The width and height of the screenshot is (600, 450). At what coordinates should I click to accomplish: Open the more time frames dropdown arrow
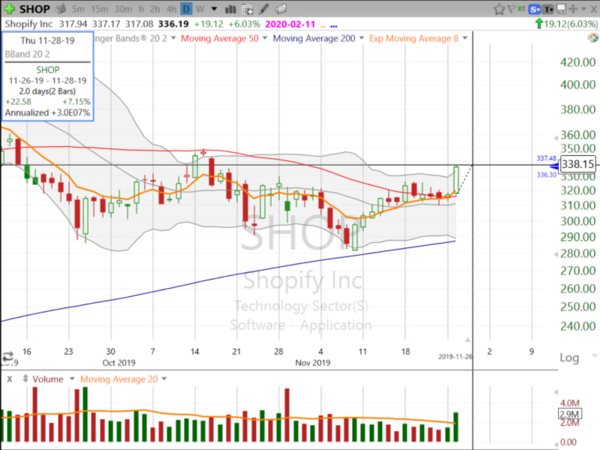point(214,9)
